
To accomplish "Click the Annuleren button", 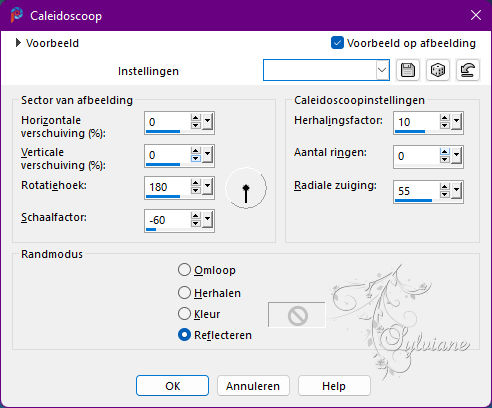I will pos(253,386).
